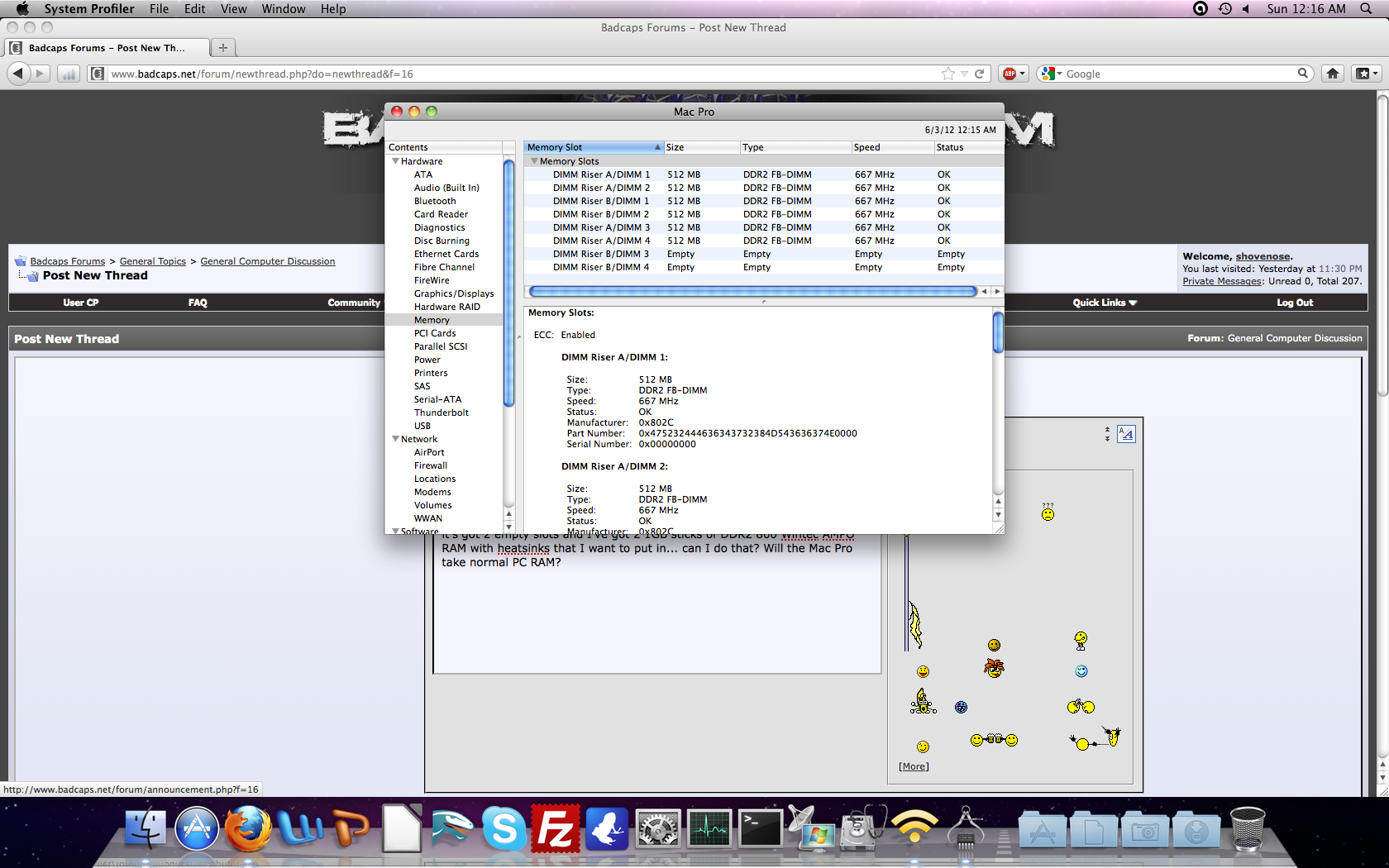
Task: Click the switch editor mode A/A icon
Action: click(1126, 433)
